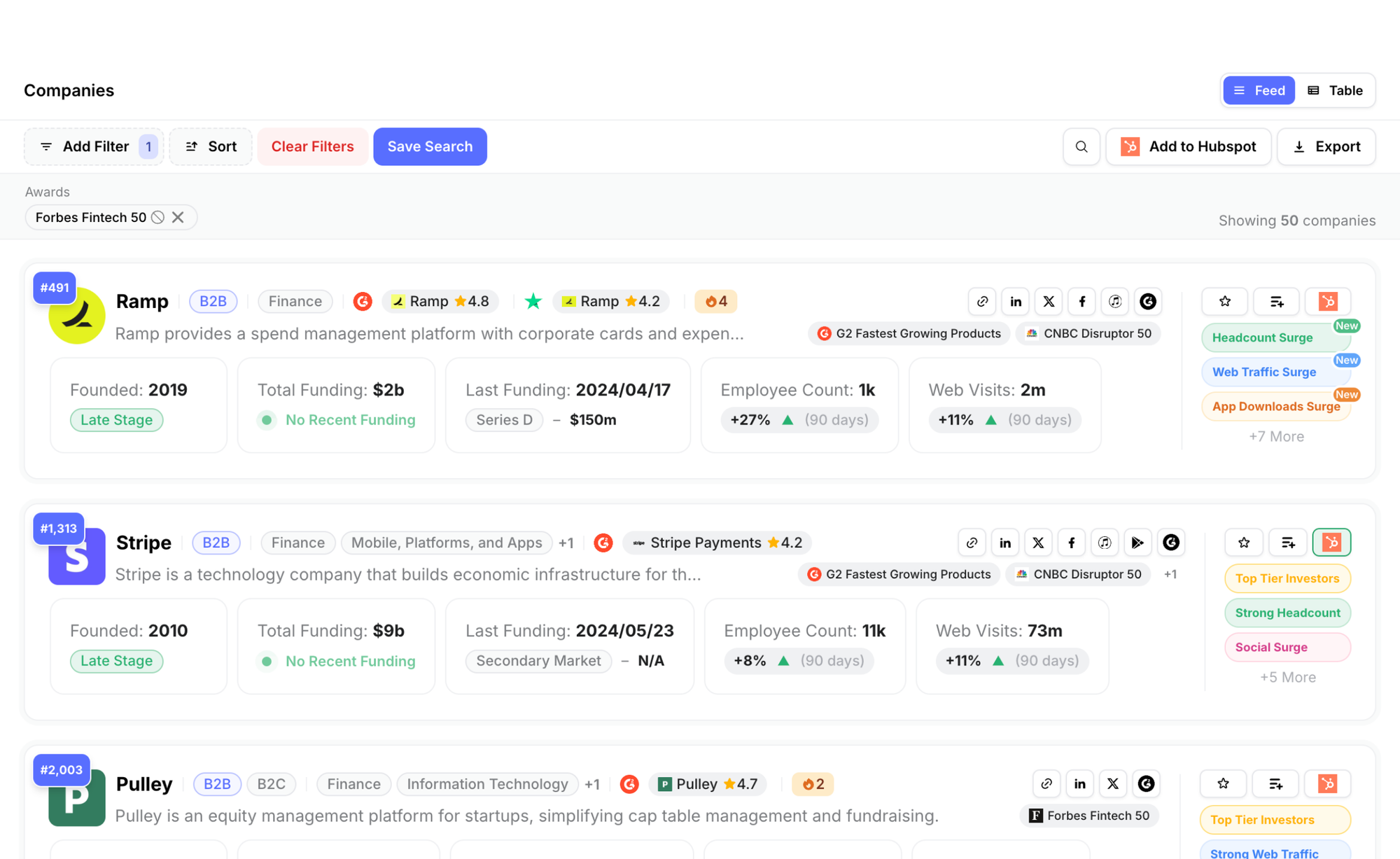Viewport: 1400px width, 859px height.
Task: Click Ramp's Facebook icon
Action: click(1081, 301)
